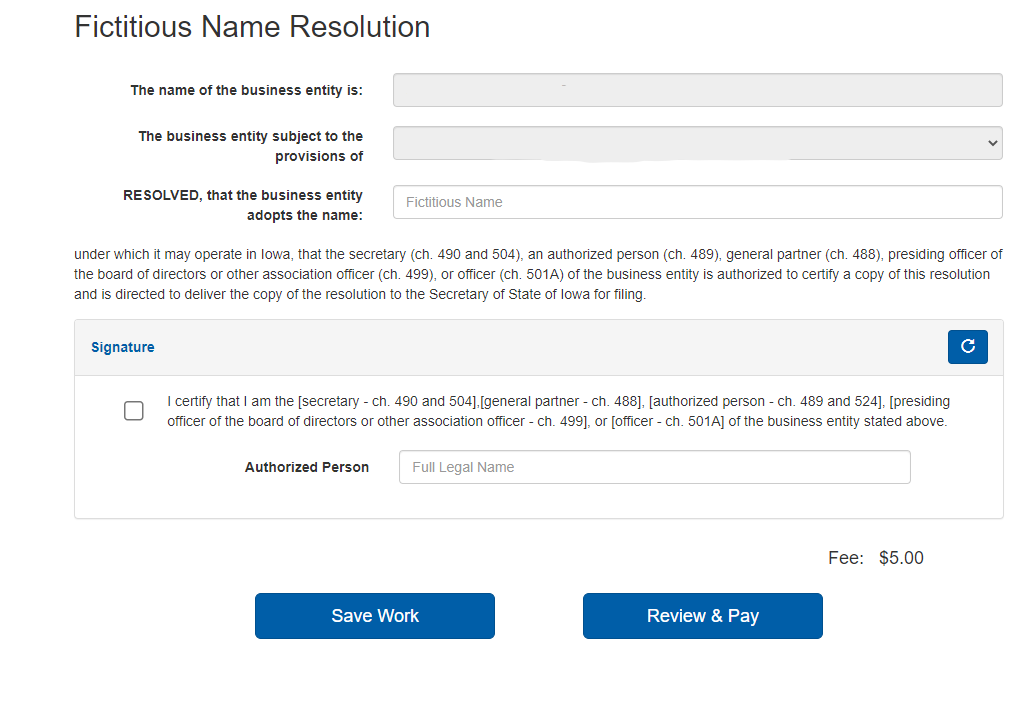
Task: Click the Authorized Person label
Action: (x=306, y=466)
